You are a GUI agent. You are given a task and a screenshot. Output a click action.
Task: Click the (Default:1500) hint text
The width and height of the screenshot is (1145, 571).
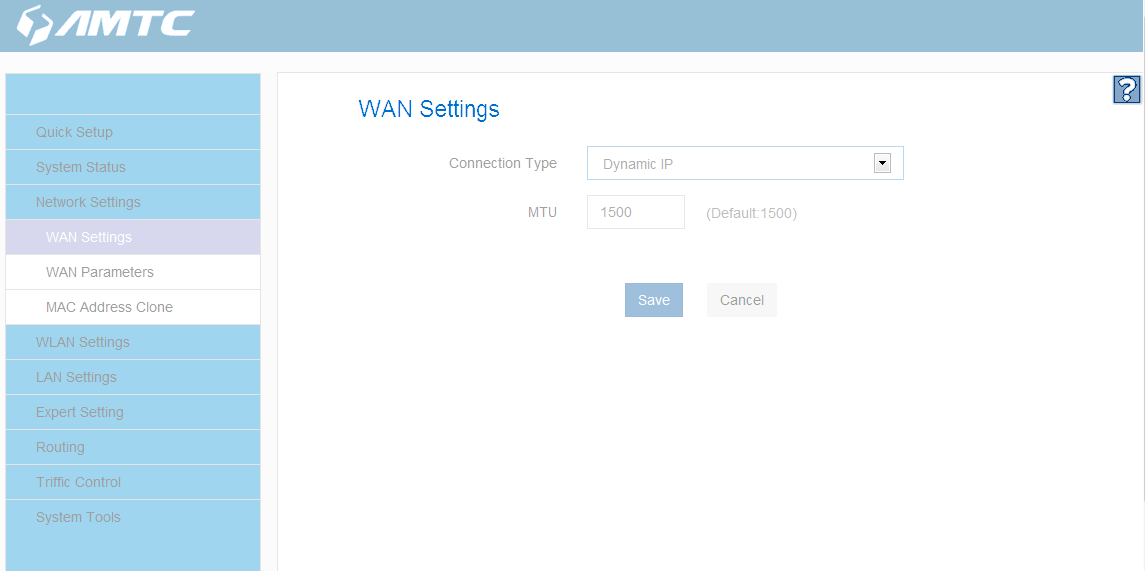coord(751,215)
